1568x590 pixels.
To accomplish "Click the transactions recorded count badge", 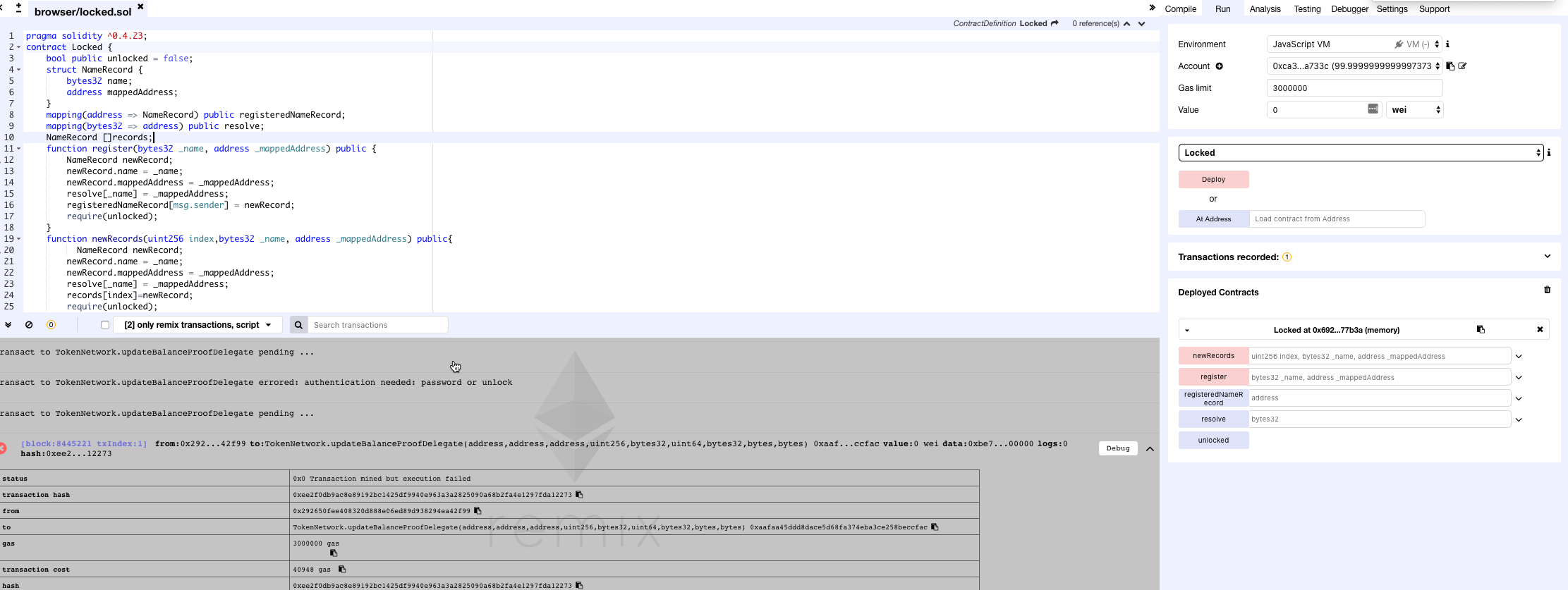I will point(1287,257).
